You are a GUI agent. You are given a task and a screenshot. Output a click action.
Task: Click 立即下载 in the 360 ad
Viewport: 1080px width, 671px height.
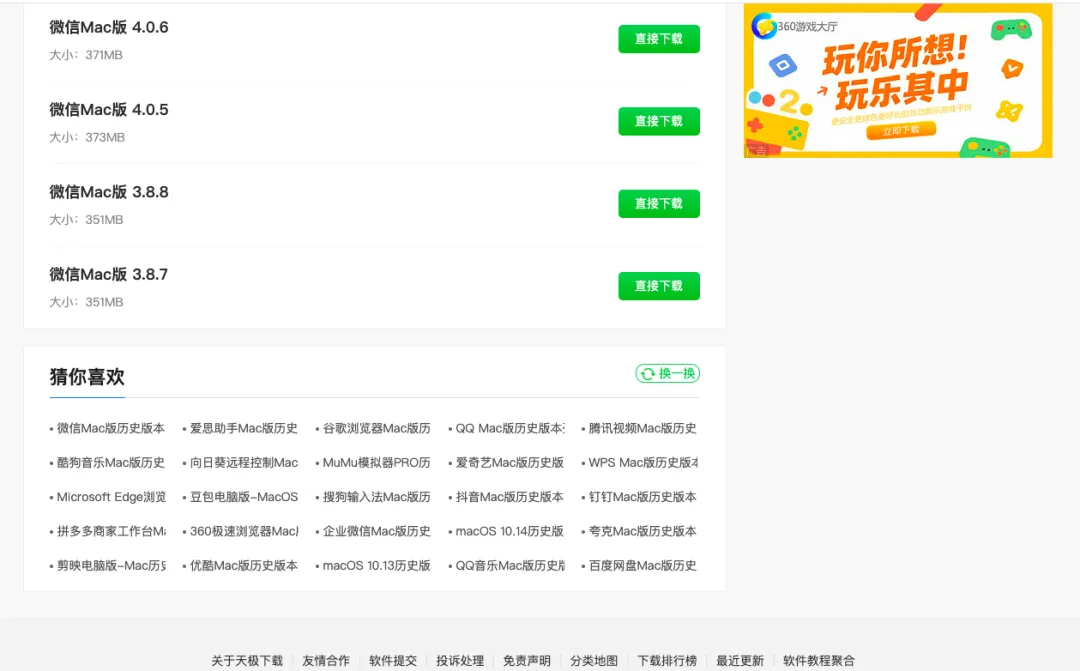coord(901,130)
